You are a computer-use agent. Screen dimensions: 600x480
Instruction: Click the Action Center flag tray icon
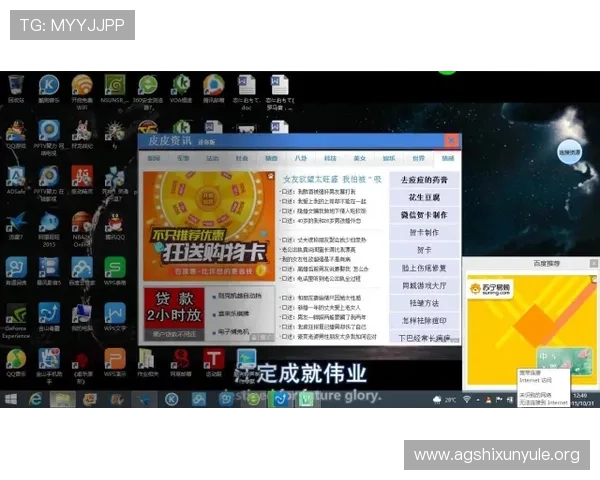(499, 400)
